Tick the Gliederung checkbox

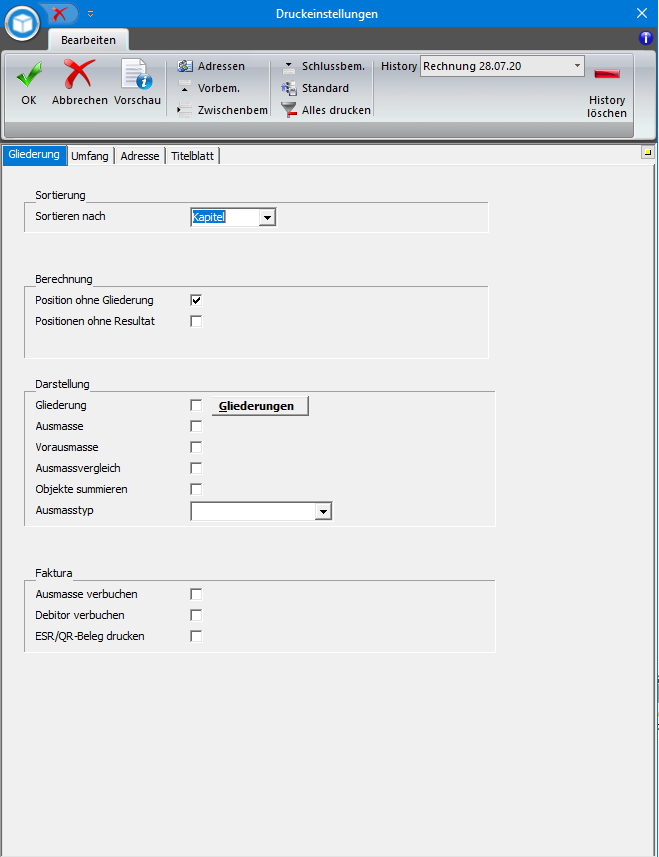point(196,405)
